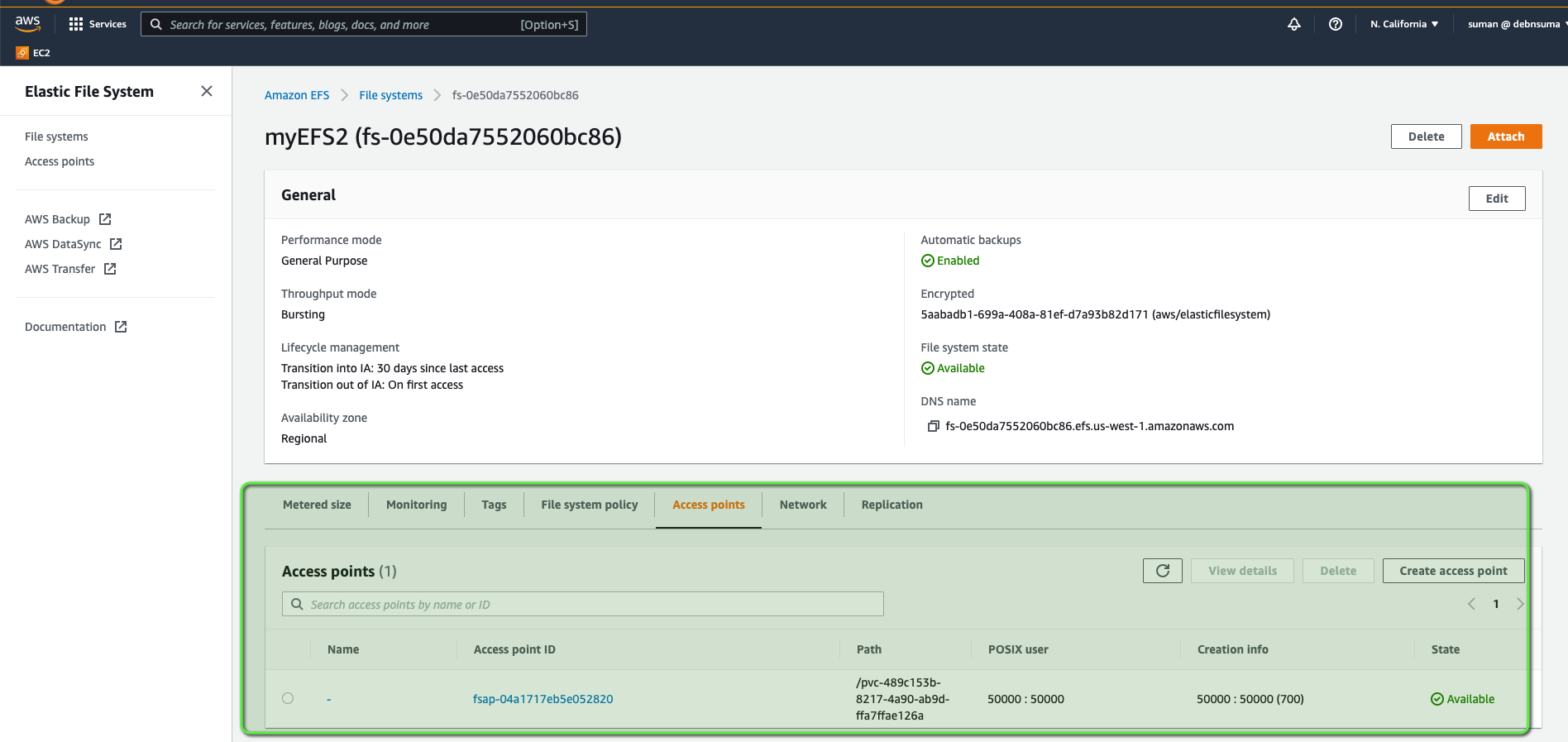Open the EC2 service shortcut icon
1568x742 pixels.
(x=22, y=53)
